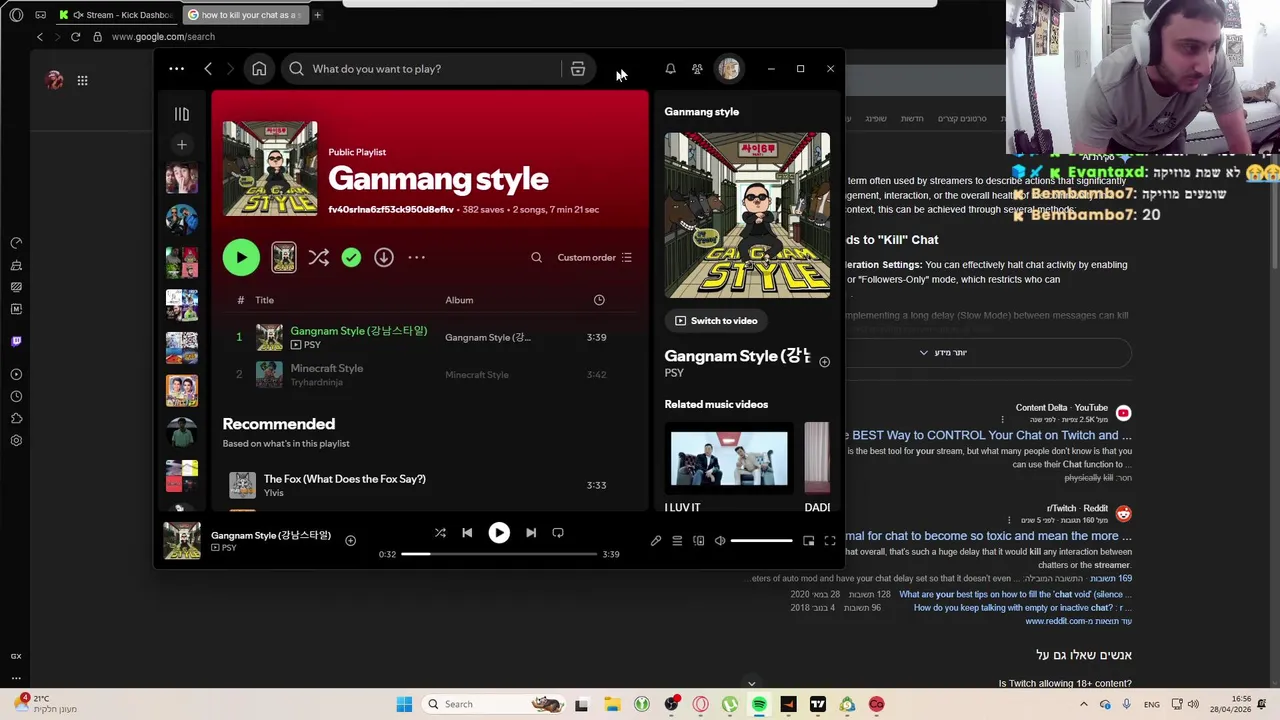Open the play queue
The height and width of the screenshot is (720, 1280).
677,541
